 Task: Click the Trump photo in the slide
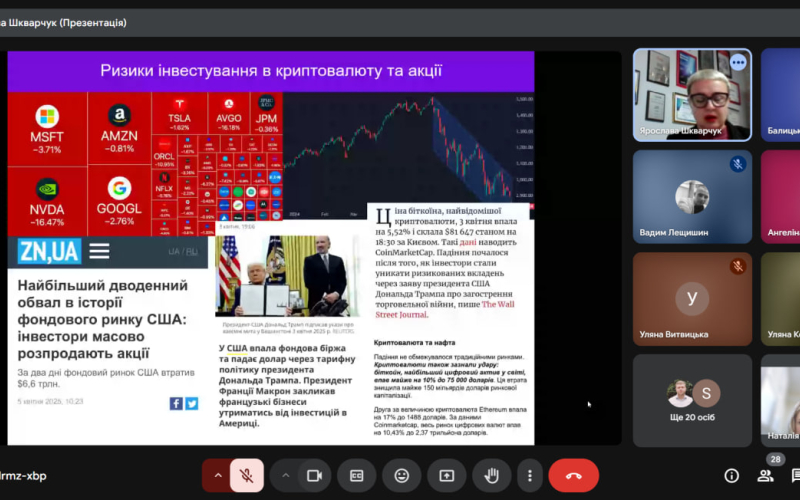pyautogui.click(x=287, y=276)
